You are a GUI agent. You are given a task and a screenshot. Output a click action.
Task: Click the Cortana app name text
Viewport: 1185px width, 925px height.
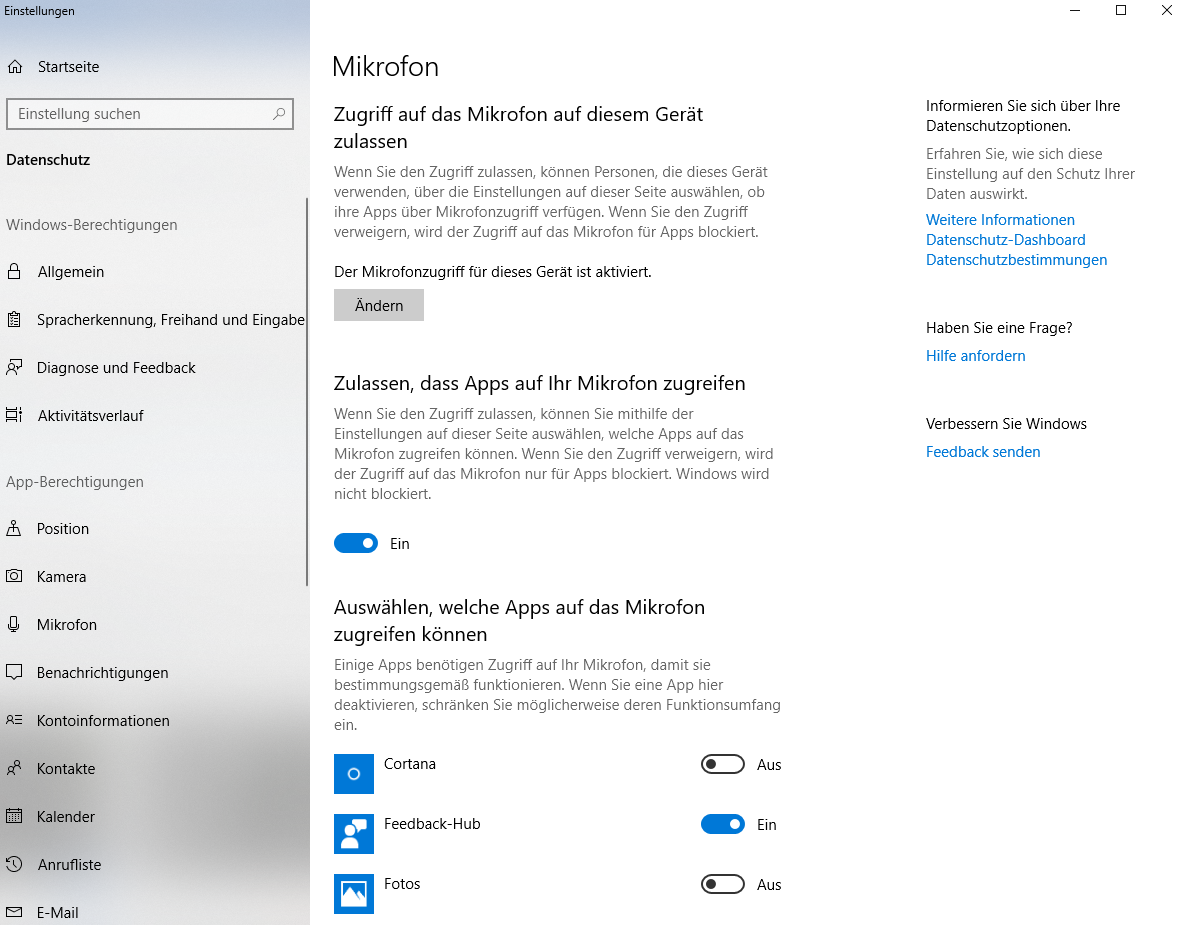[410, 764]
